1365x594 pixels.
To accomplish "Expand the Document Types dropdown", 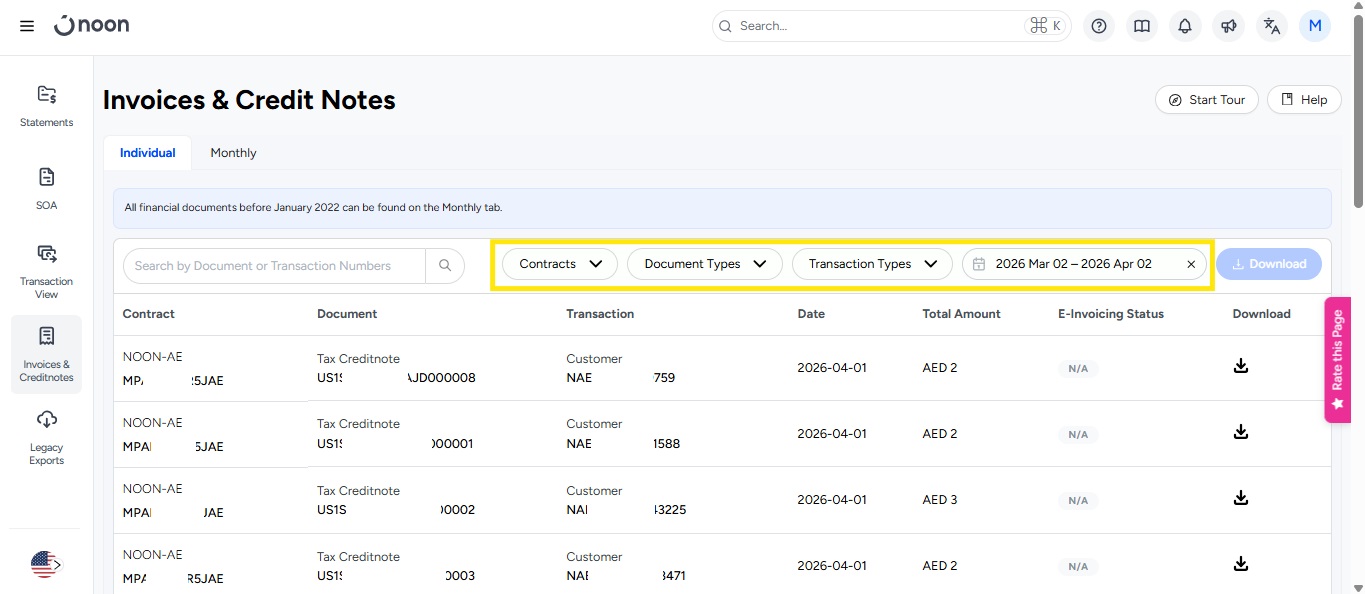I will (704, 264).
